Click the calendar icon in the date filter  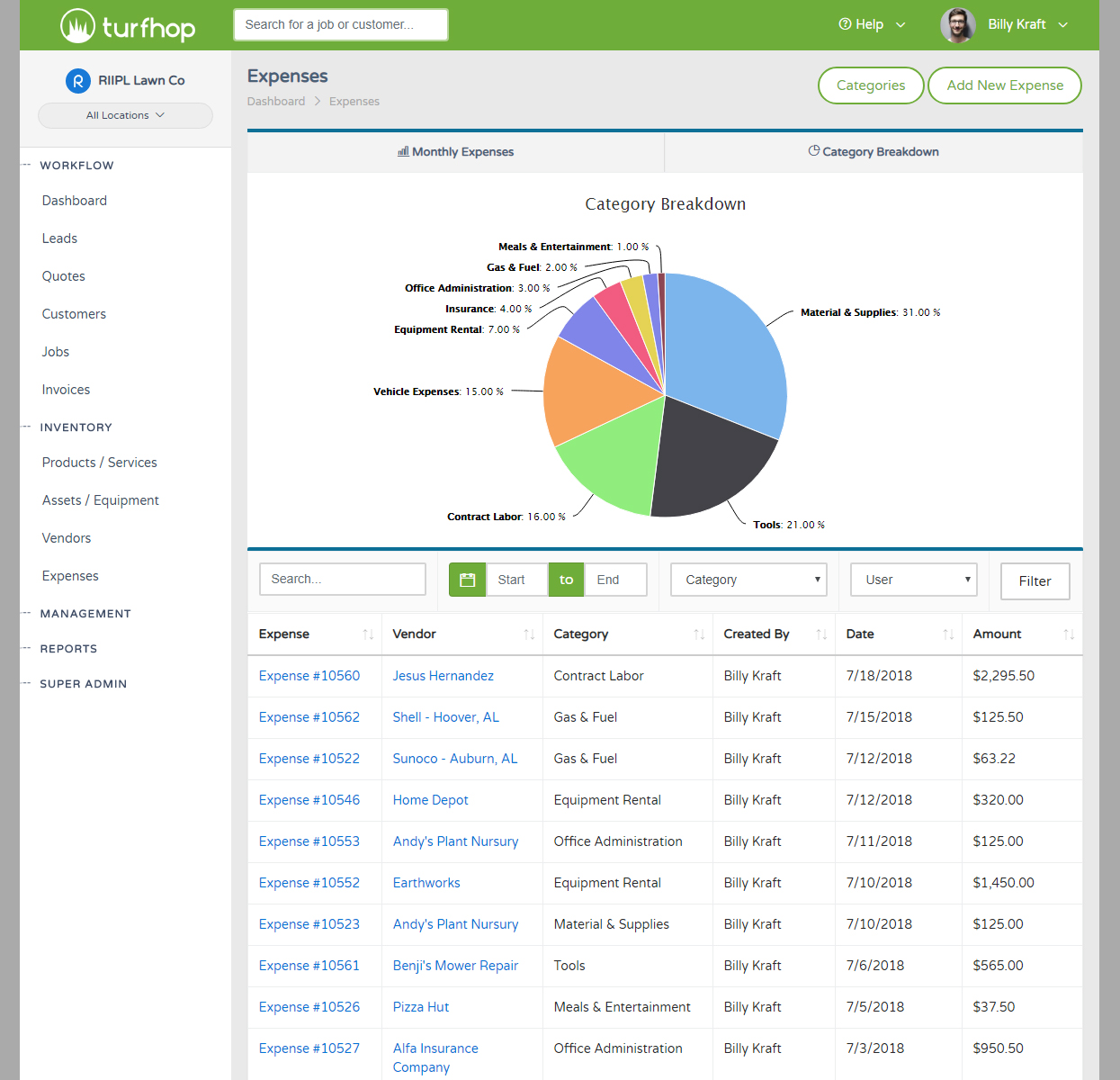pyautogui.click(x=466, y=579)
